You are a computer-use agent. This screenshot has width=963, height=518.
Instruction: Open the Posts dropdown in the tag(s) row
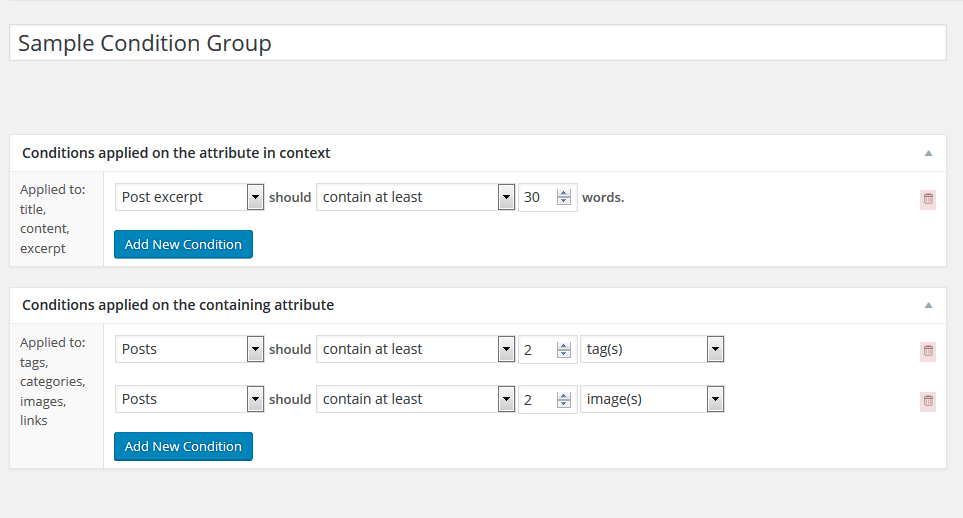[190, 349]
